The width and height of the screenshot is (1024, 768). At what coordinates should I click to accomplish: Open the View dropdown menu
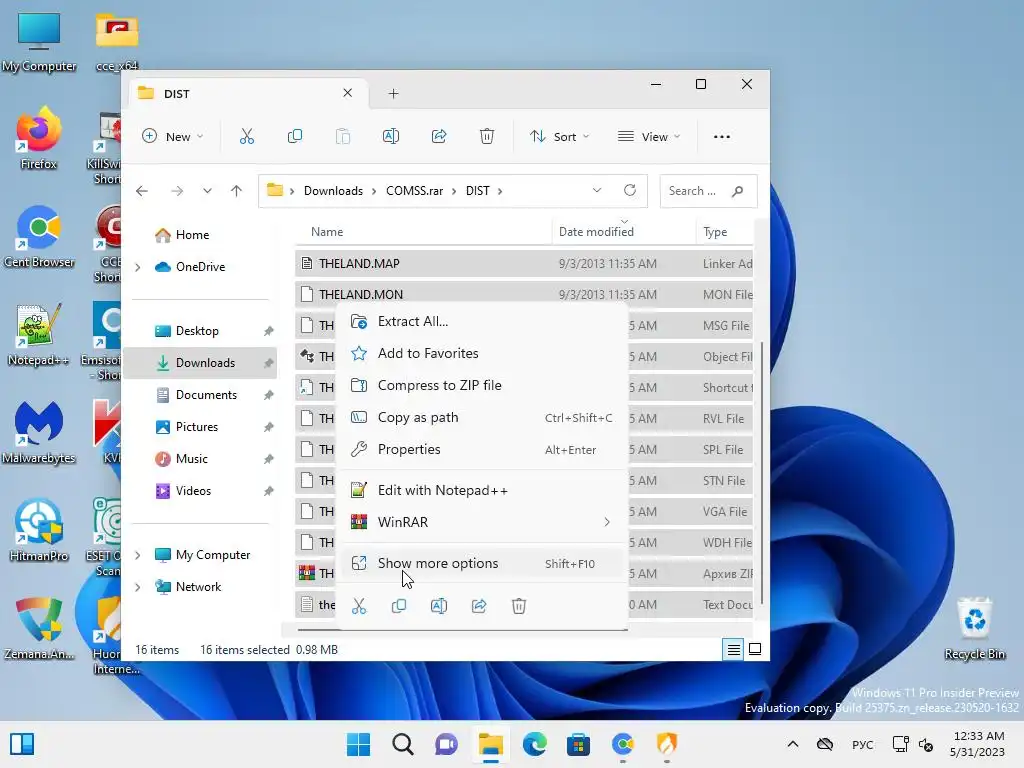[649, 136]
